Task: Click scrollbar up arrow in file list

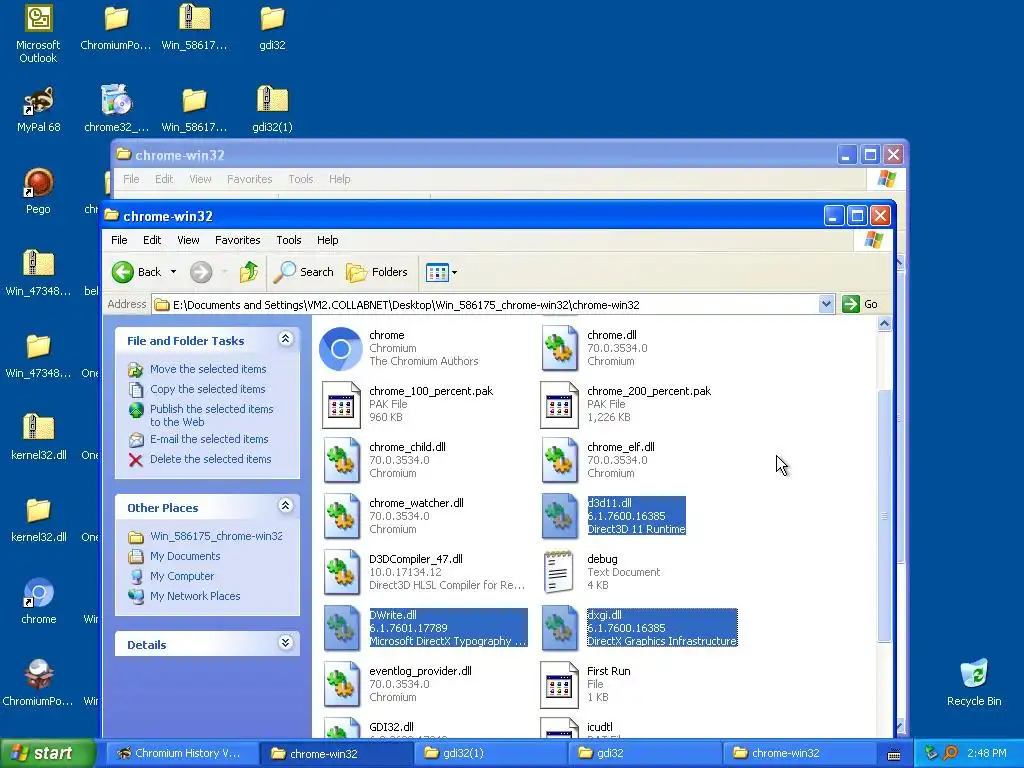Action: [884, 323]
